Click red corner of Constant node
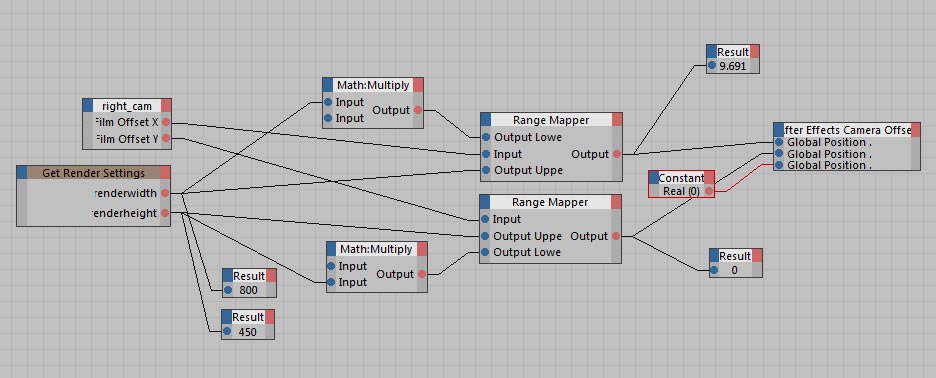Screen dimensions: 936x378 [709, 177]
